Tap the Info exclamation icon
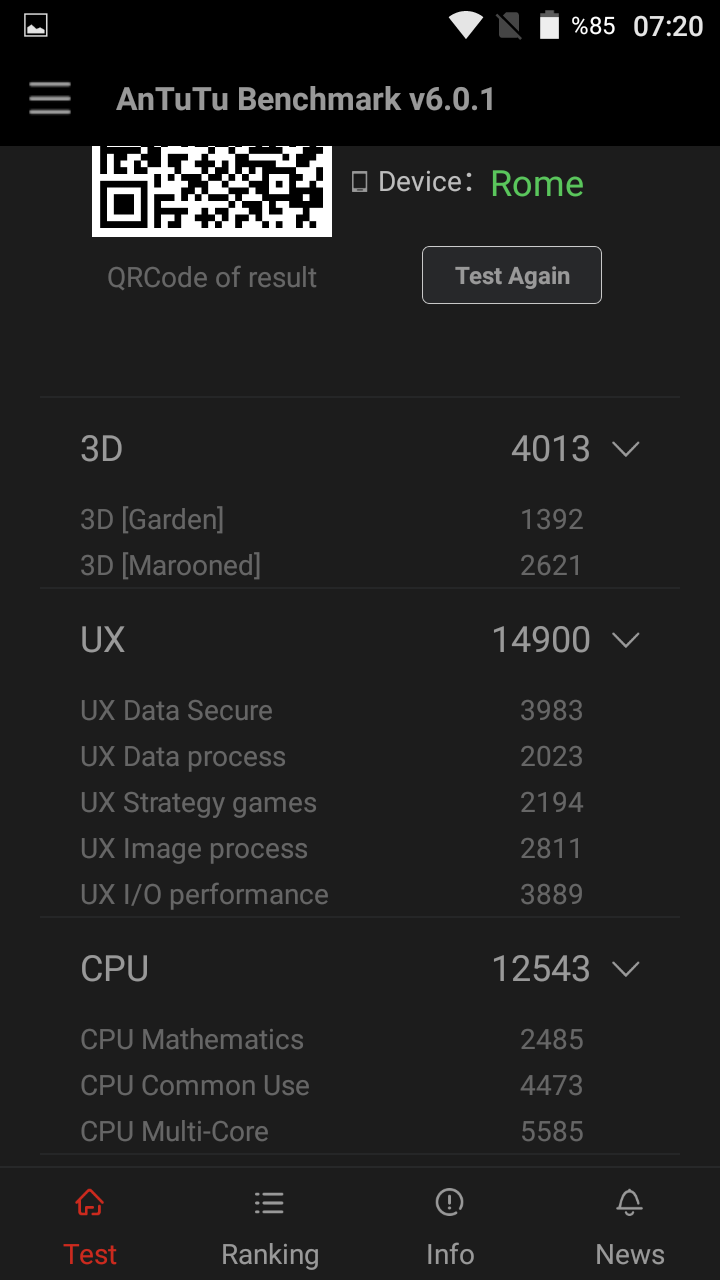This screenshot has width=720, height=1280. tap(450, 1202)
